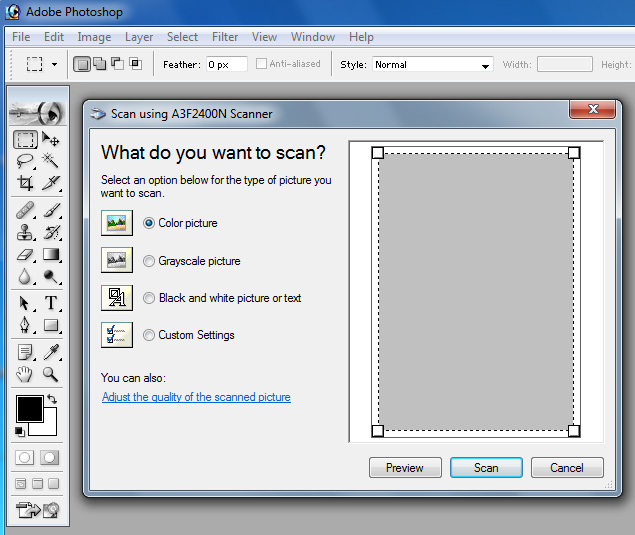This screenshot has width=635, height=535.
Task: Select the Type tool
Action: (x=51, y=303)
